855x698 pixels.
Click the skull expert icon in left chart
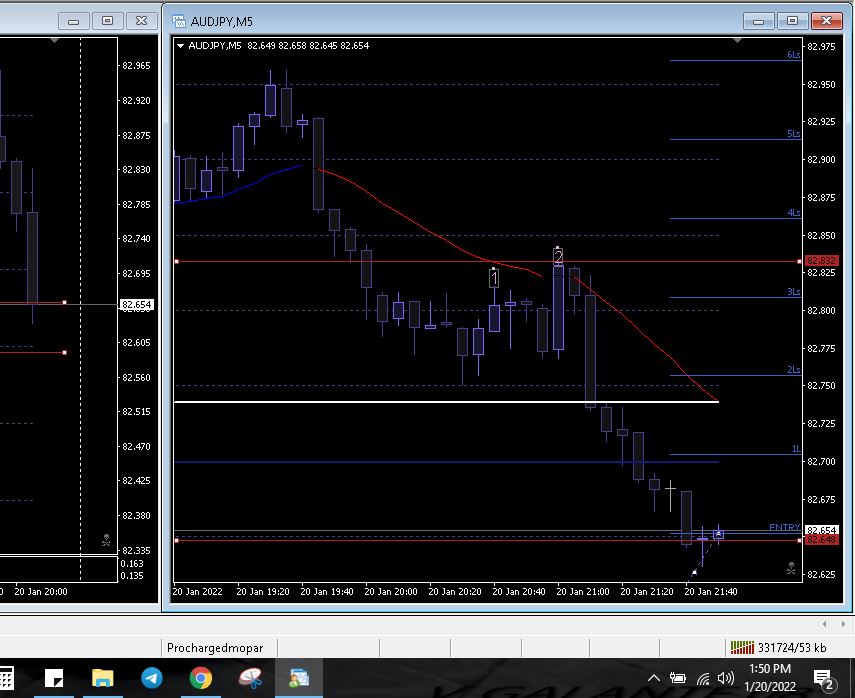coord(106,540)
